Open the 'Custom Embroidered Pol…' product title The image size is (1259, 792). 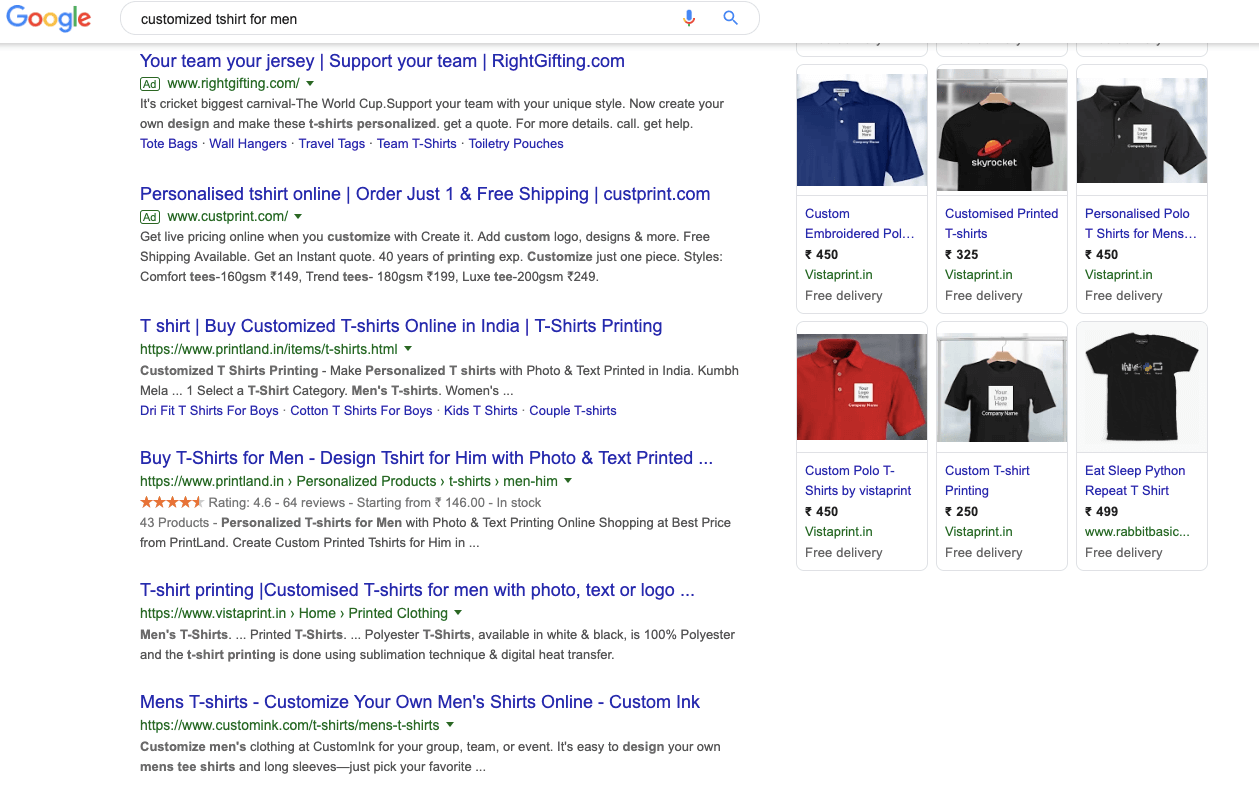(860, 224)
